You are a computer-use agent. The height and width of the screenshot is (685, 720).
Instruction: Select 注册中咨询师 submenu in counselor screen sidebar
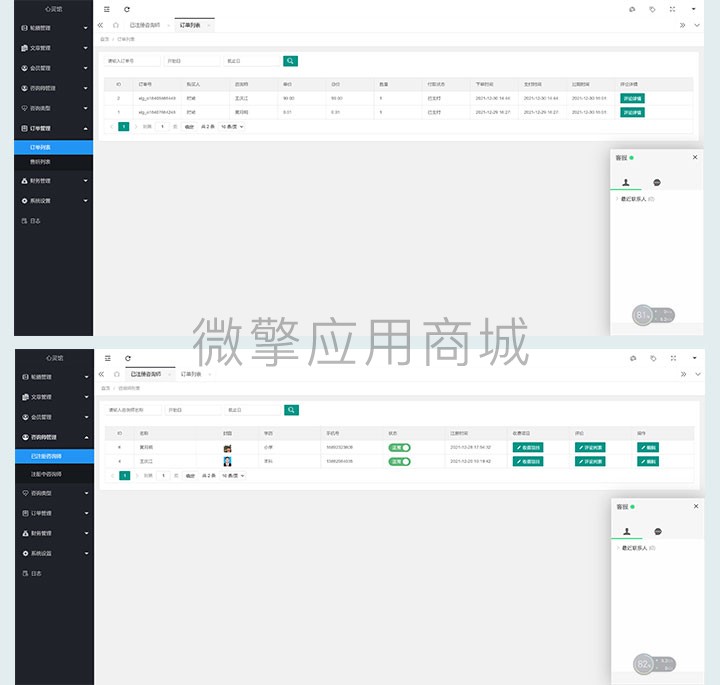click(x=54, y=474)
